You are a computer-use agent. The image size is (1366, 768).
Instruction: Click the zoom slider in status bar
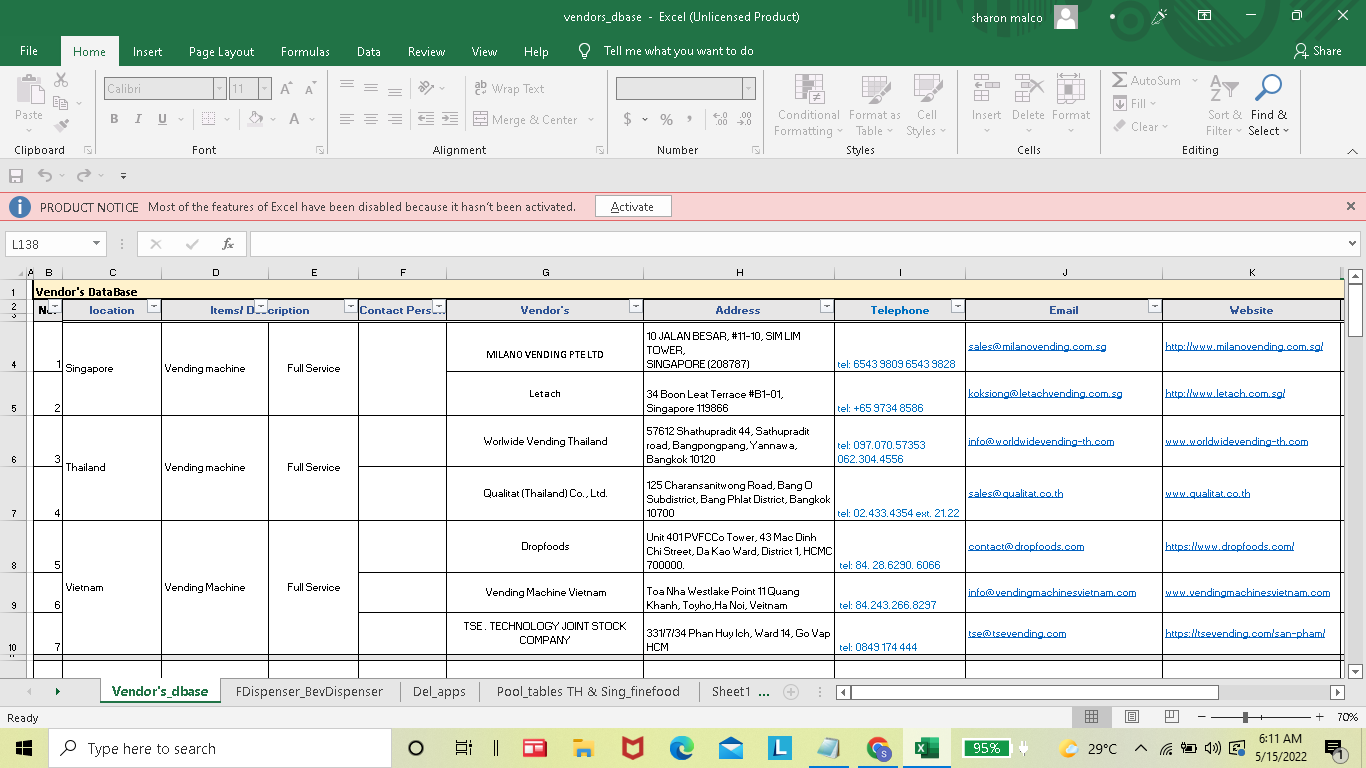tap(1246, 717)
